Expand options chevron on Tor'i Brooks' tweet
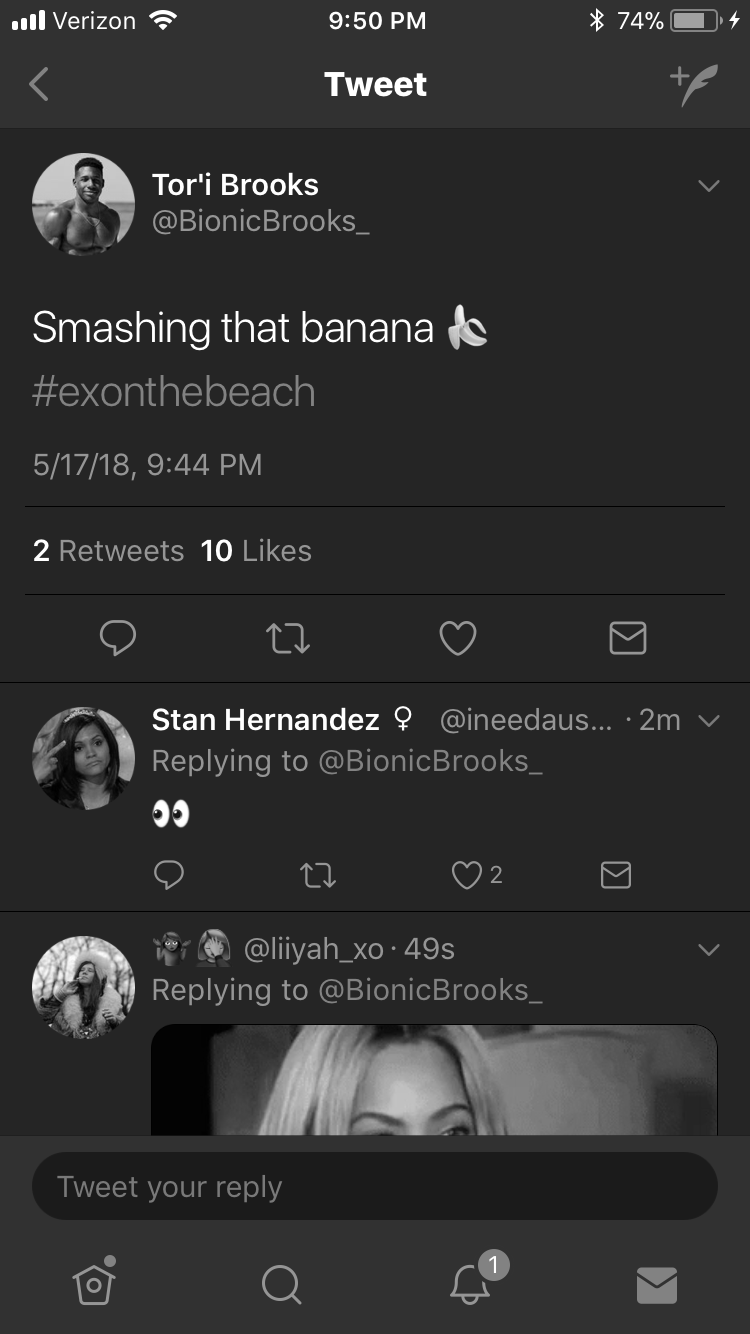Viewport: 750px width, 1334px height. click(x=709, y=186)
